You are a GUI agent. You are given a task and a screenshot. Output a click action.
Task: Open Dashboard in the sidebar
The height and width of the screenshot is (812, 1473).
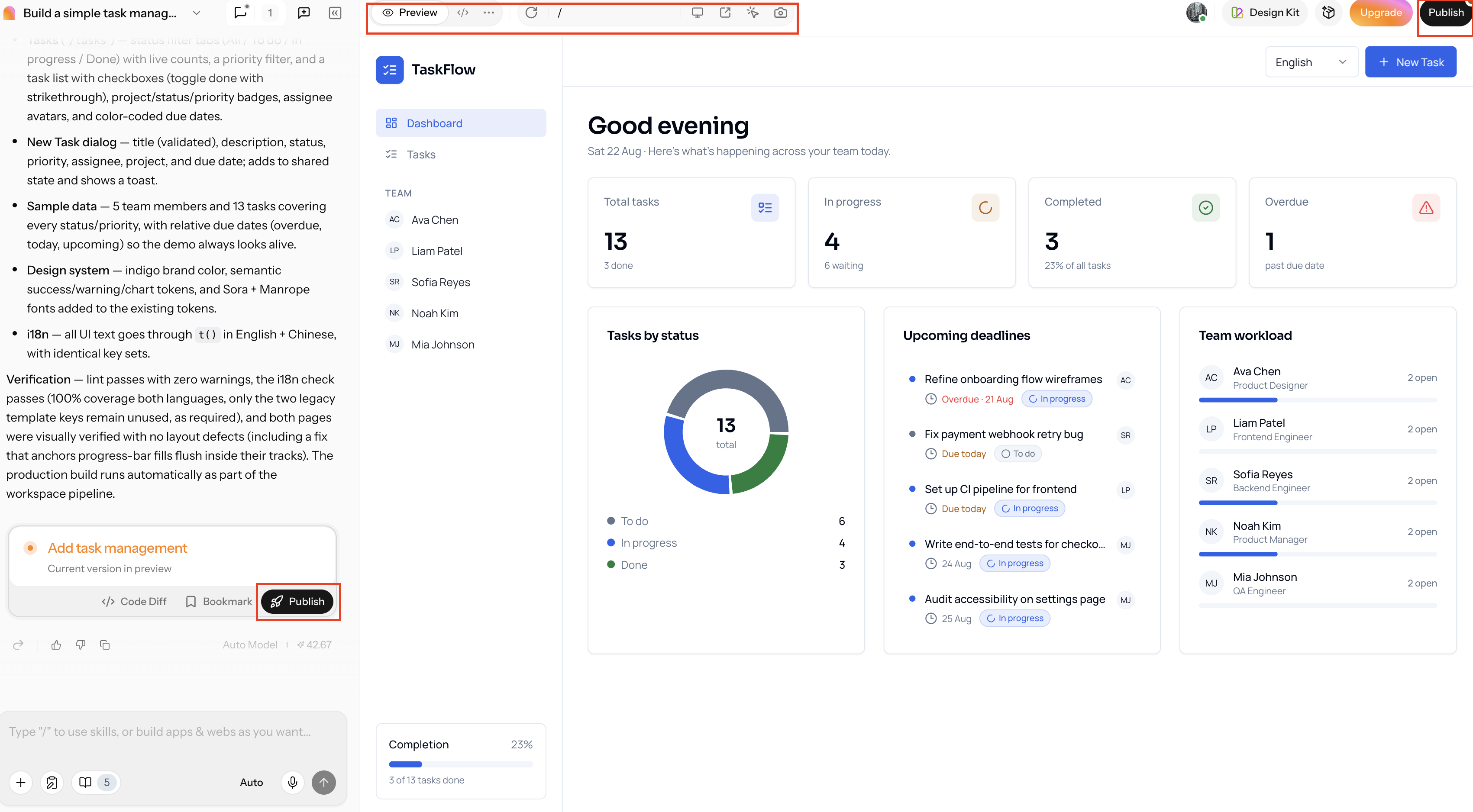[460, 123]
